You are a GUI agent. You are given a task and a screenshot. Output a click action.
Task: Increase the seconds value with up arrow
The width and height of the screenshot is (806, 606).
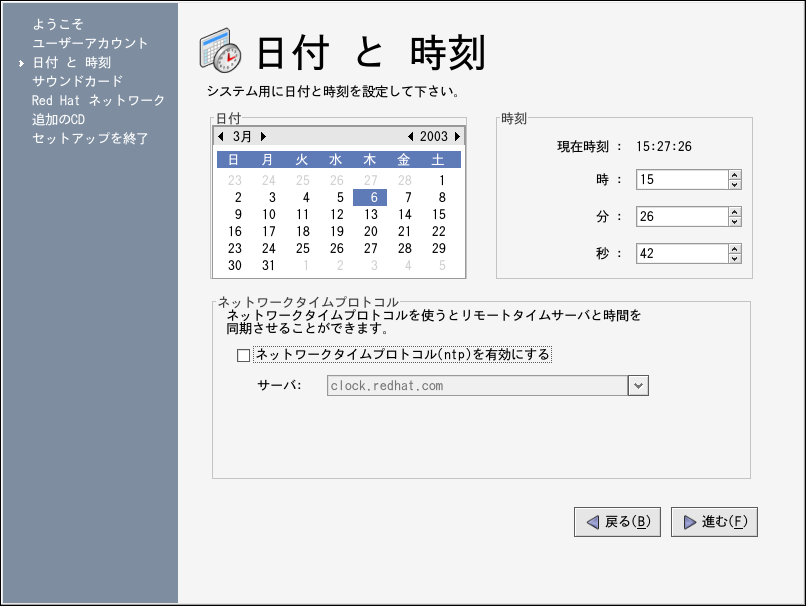(x=735, y=249)
